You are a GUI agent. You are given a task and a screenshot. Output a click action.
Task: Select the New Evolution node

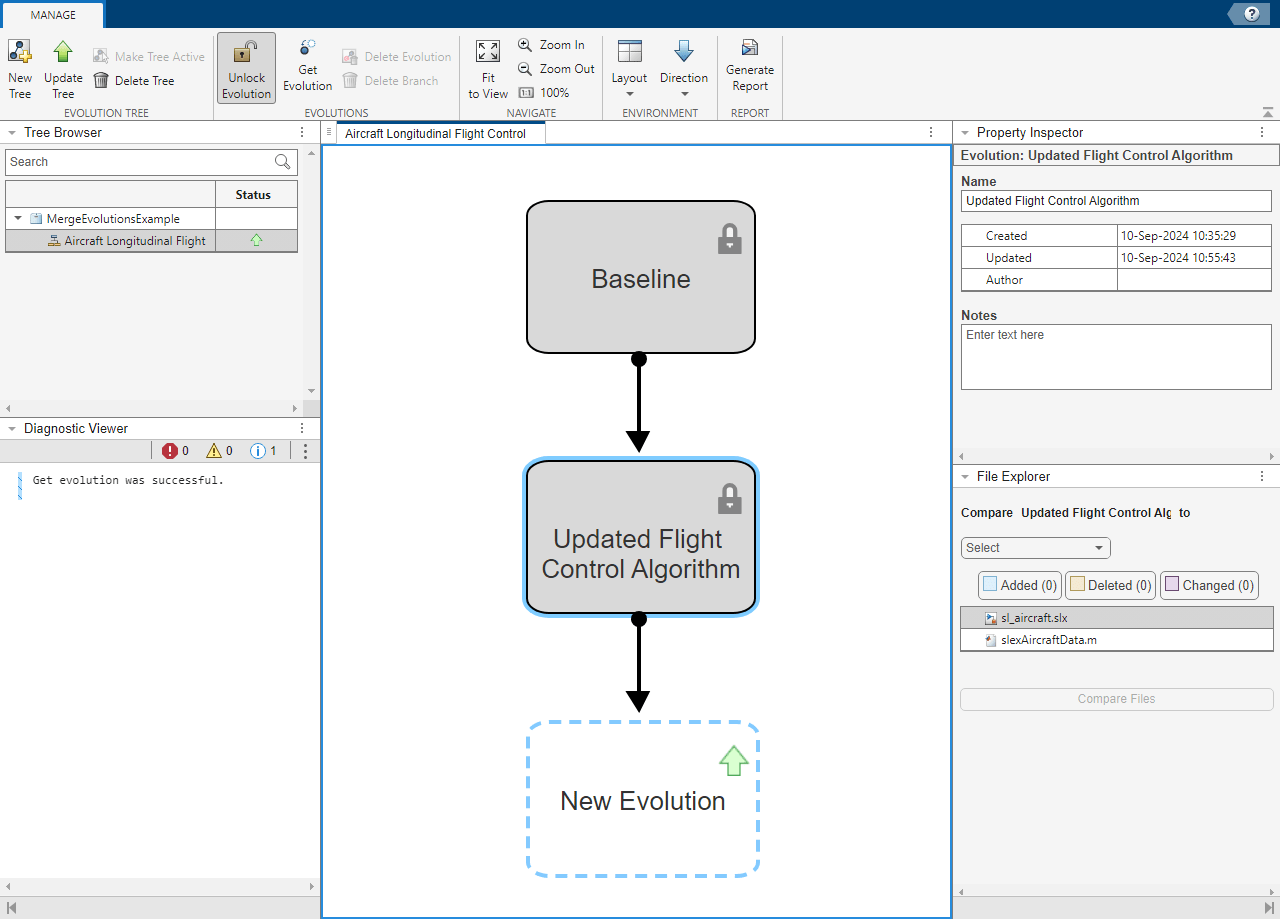[642, 800]
